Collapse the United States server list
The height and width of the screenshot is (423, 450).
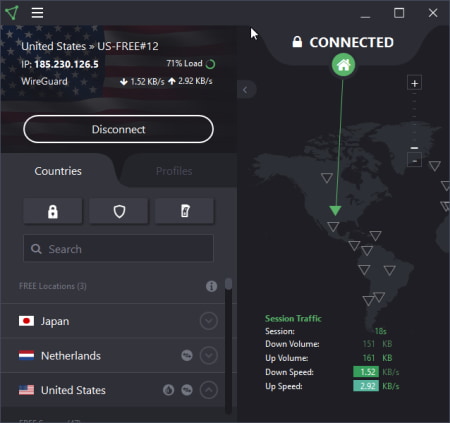pyautogui.click(x=209, y=390)
